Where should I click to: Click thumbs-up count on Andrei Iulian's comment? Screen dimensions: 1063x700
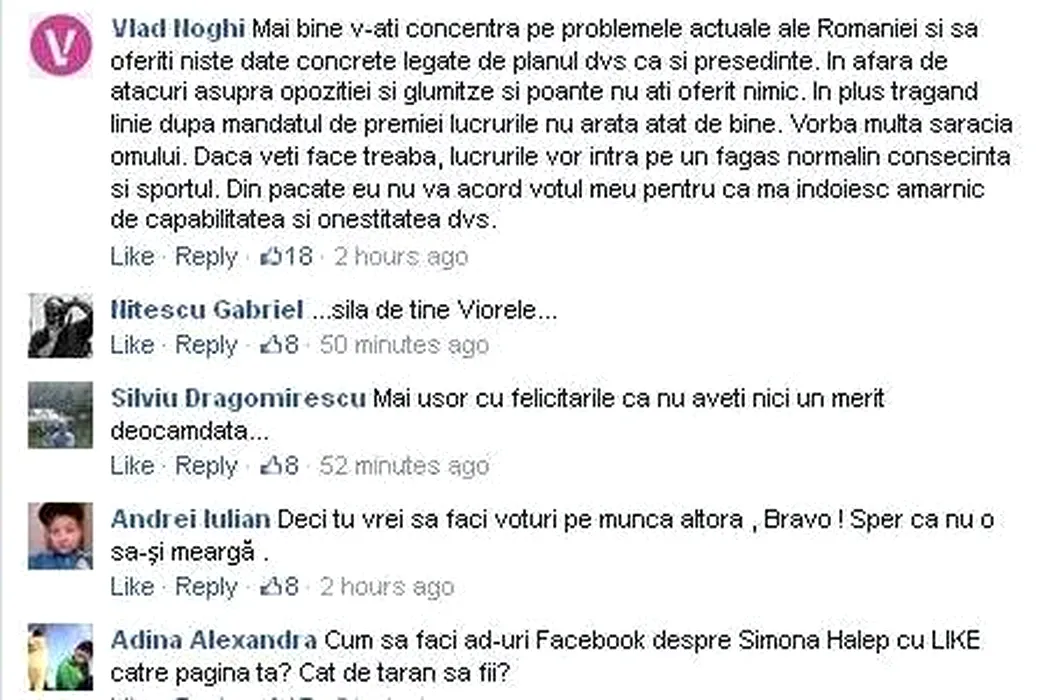[279, 586]
